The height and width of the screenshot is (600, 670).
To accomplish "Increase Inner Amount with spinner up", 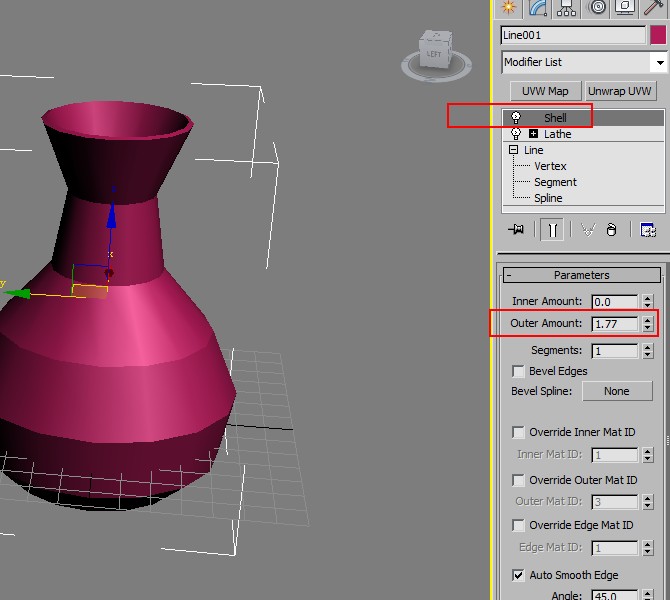I will pos(648,298).
